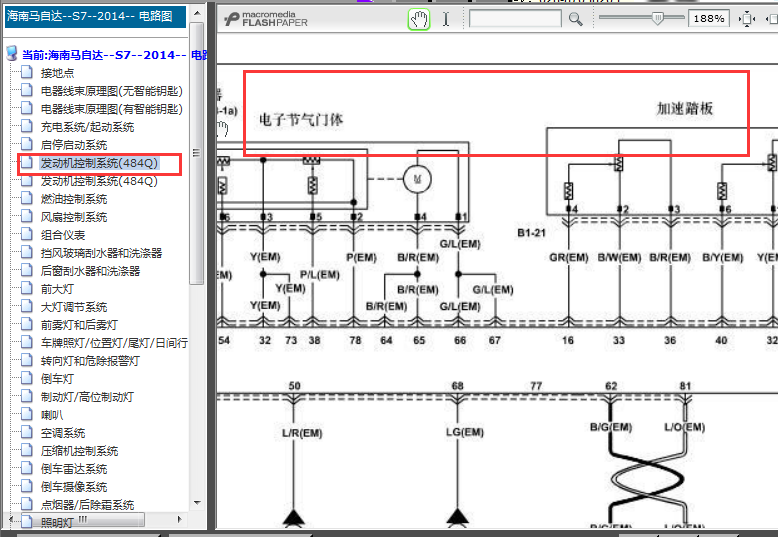778x537 pixels.
Task: Open 压缩机控制系统 diagram
Action: 79,451
